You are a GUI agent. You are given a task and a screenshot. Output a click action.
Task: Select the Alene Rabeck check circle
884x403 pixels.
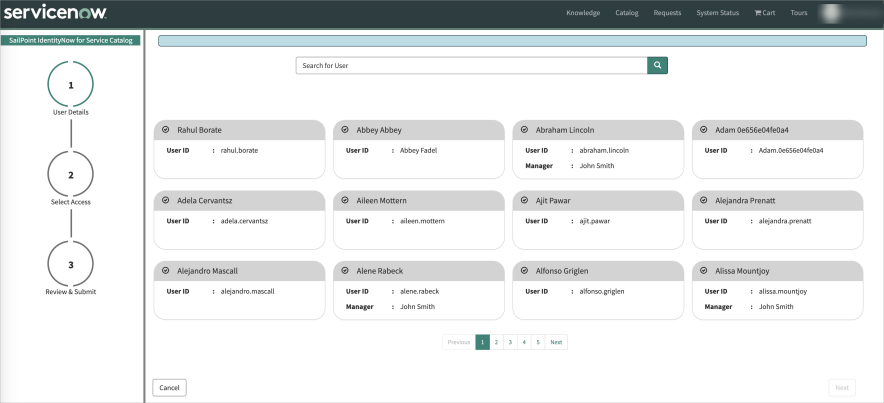(345, 271)
